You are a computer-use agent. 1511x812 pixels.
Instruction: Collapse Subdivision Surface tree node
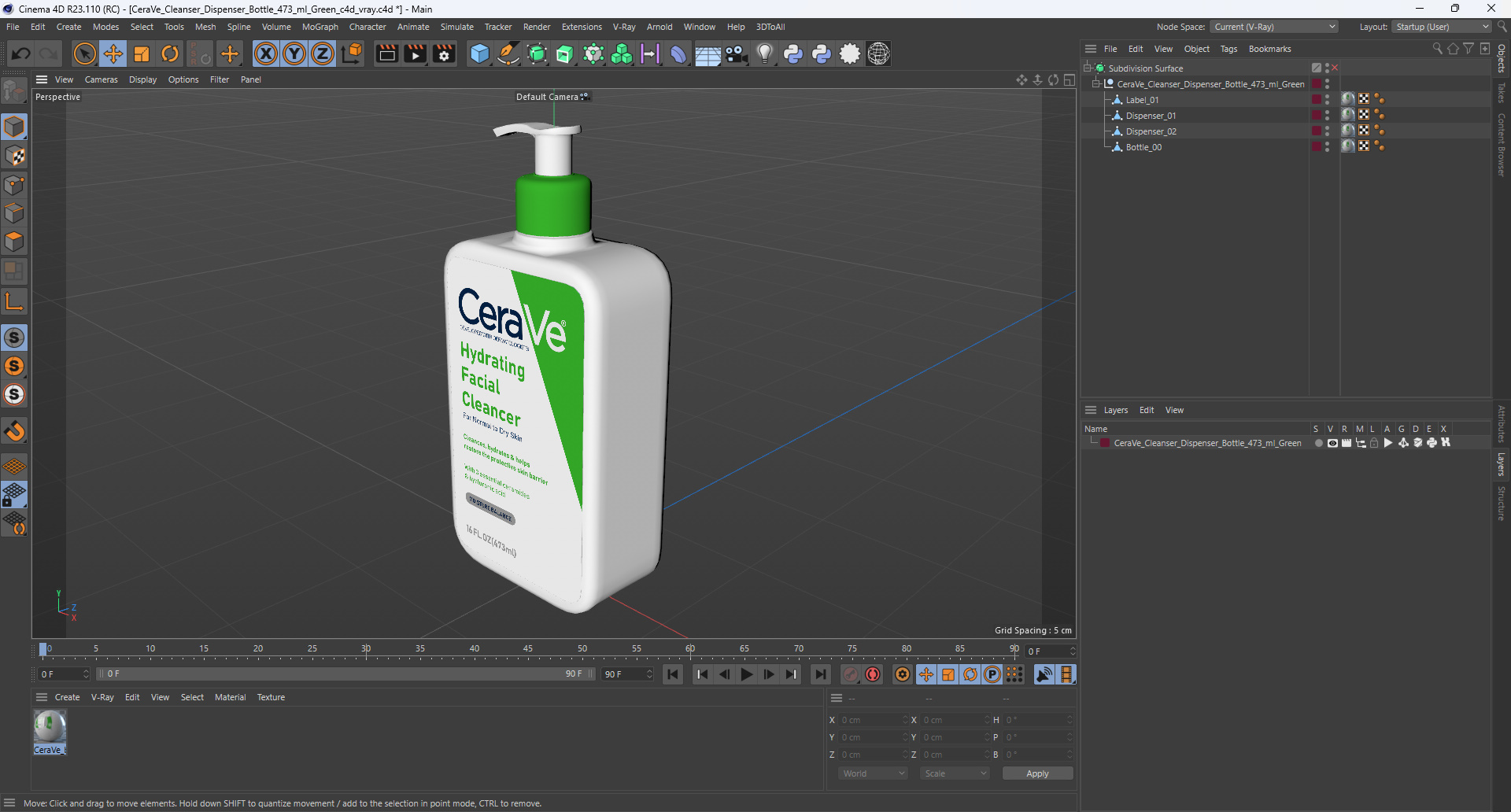pos(1087,68)
